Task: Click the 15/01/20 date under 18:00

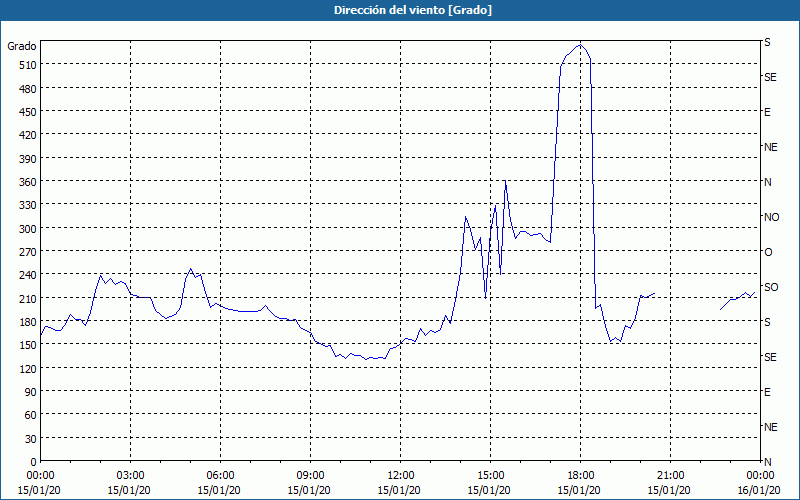Action: 581,490
